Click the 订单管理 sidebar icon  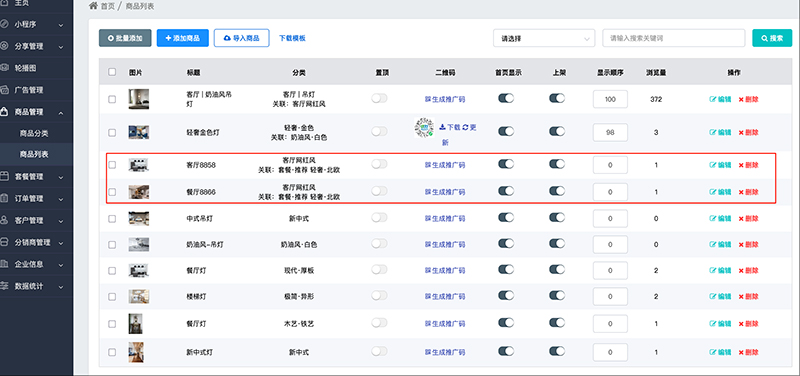[x=4, y=198]
